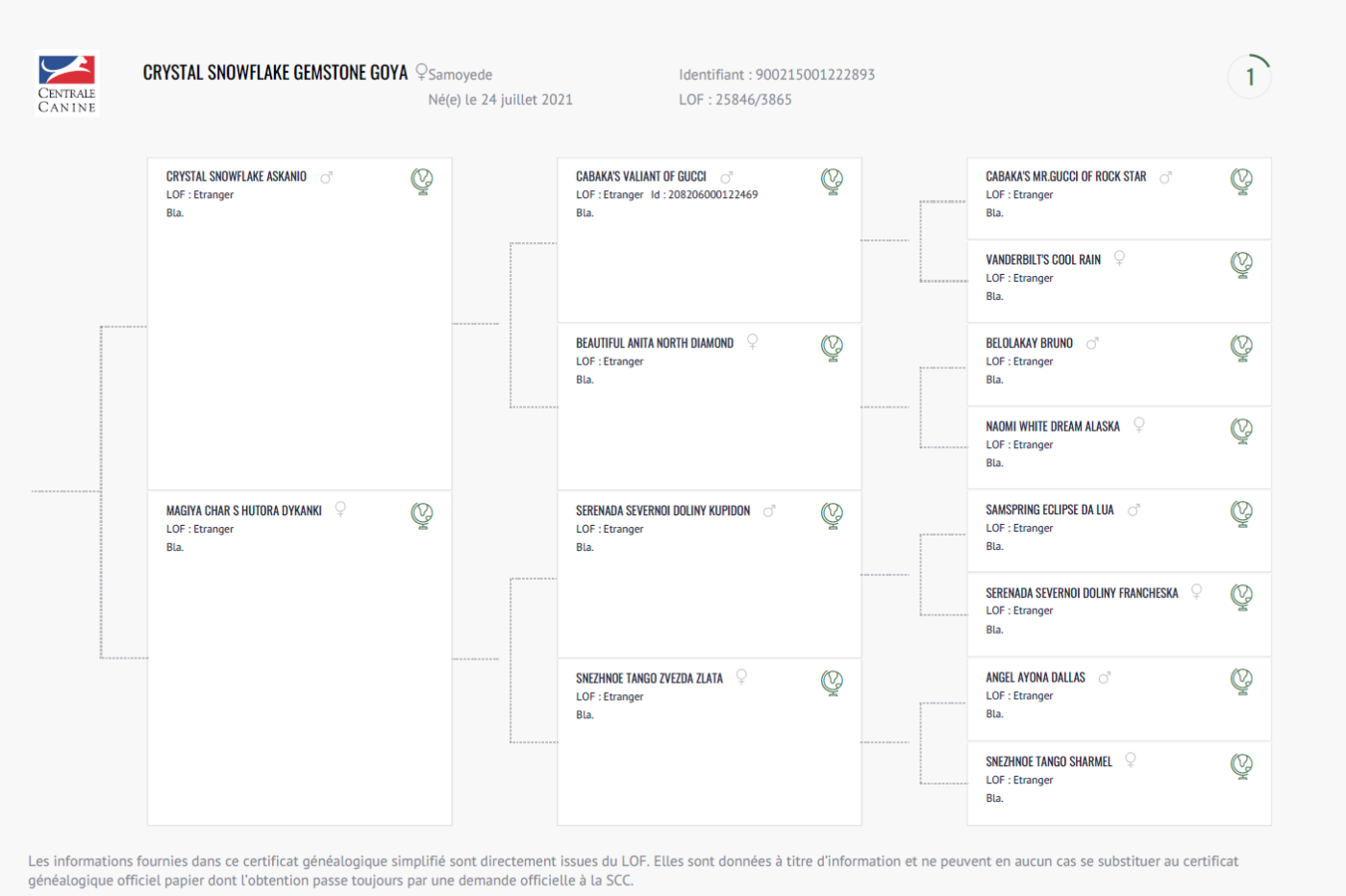
Task: Click pedigree icon for Serenada Severnoi Doliny Kupidon
Action: tap(832, 515)
